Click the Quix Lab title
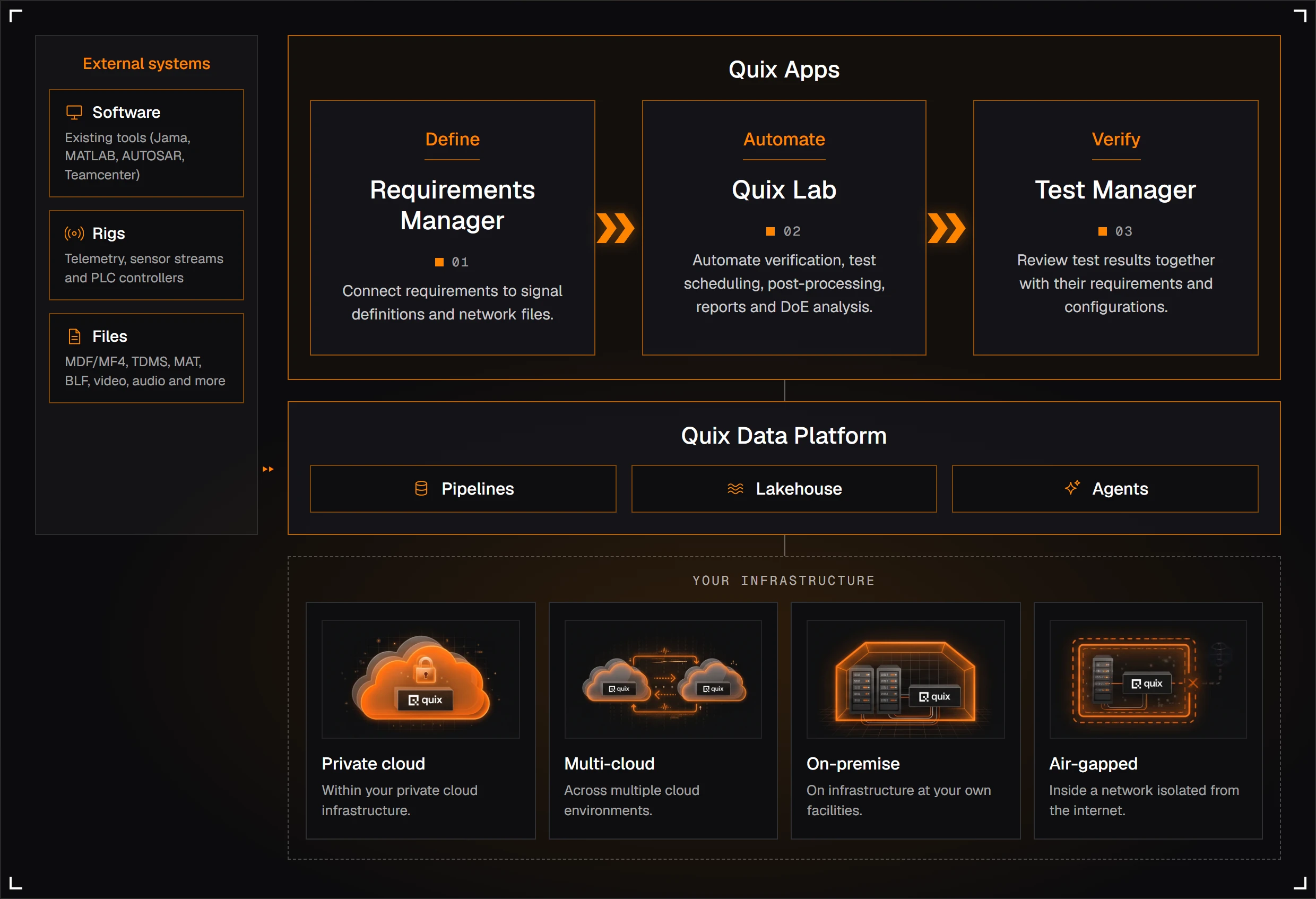Screen dimensions: 1316x899 (784, 190)
